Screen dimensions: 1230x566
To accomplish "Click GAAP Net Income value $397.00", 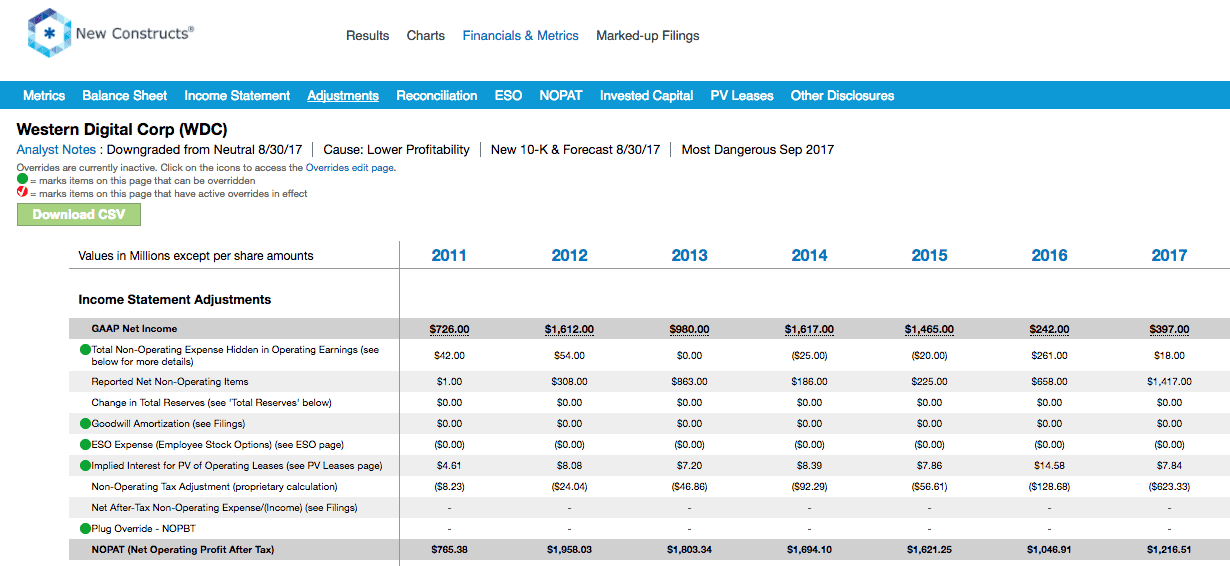I will (x=1169, y=329).
